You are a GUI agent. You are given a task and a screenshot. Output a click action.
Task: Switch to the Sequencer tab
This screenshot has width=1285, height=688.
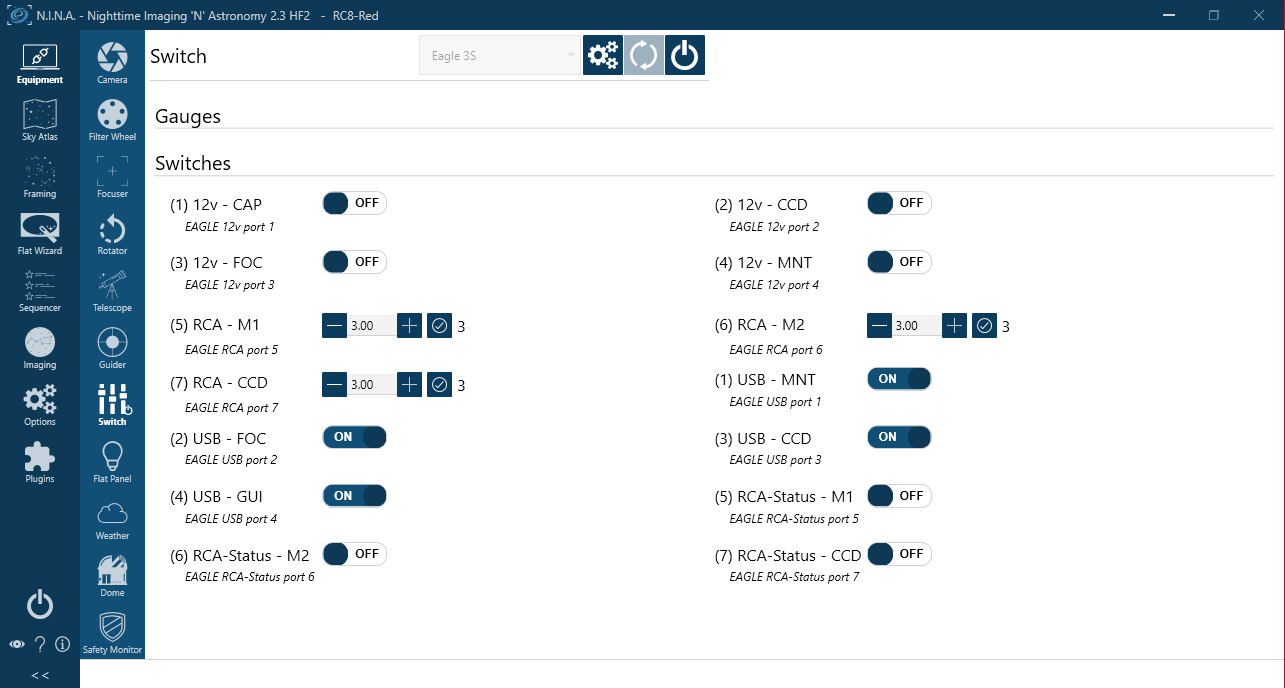40,290
